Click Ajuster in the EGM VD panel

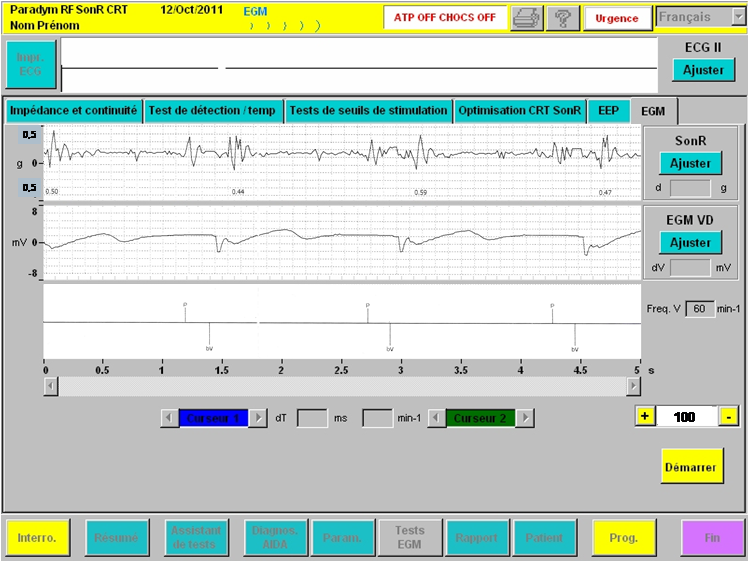point(690,243)
